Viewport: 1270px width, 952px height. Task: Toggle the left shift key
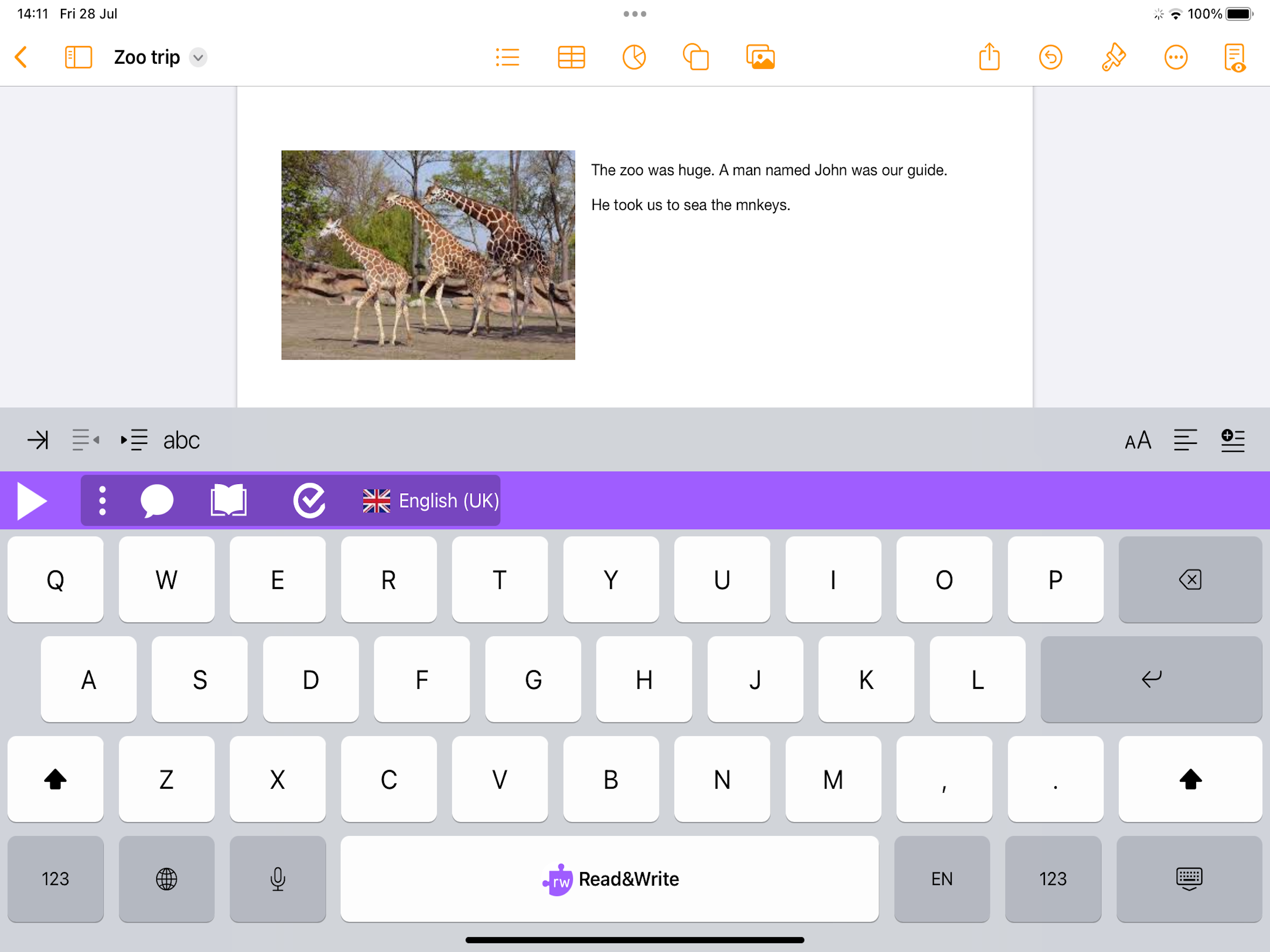coord(56,779)
